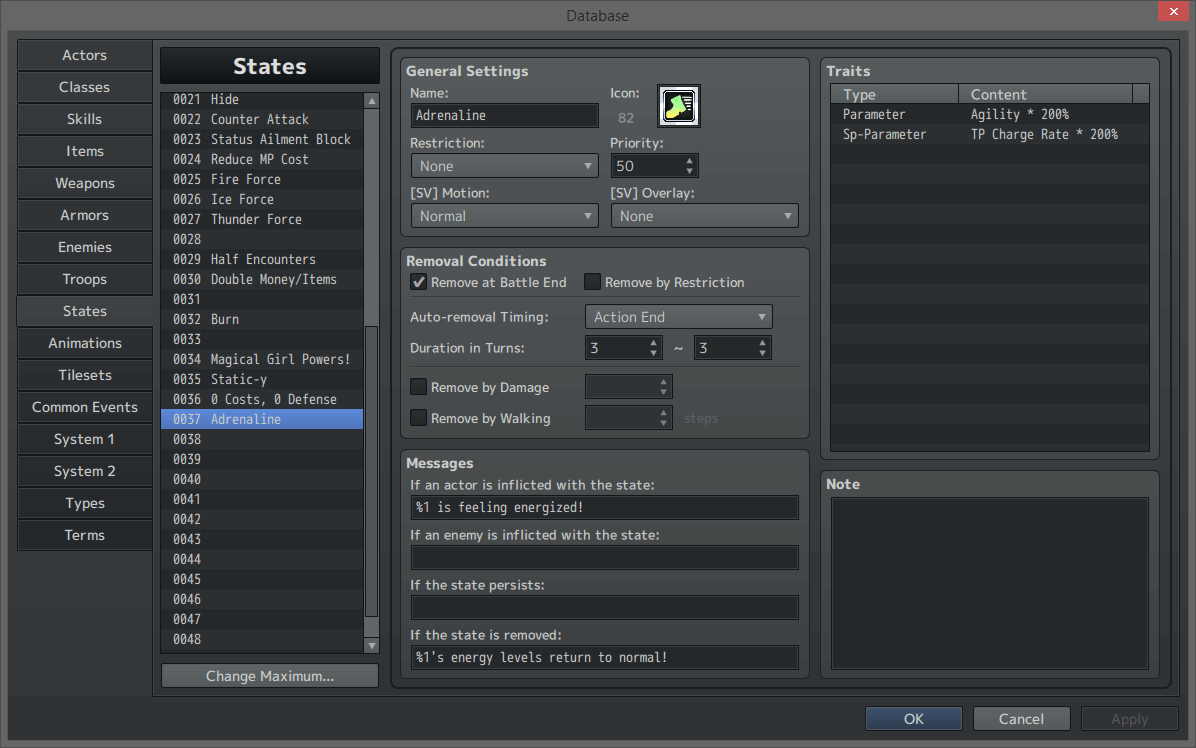The image size is (1196, 748).
Task: Open the System 1 tab
Action: 85,439
